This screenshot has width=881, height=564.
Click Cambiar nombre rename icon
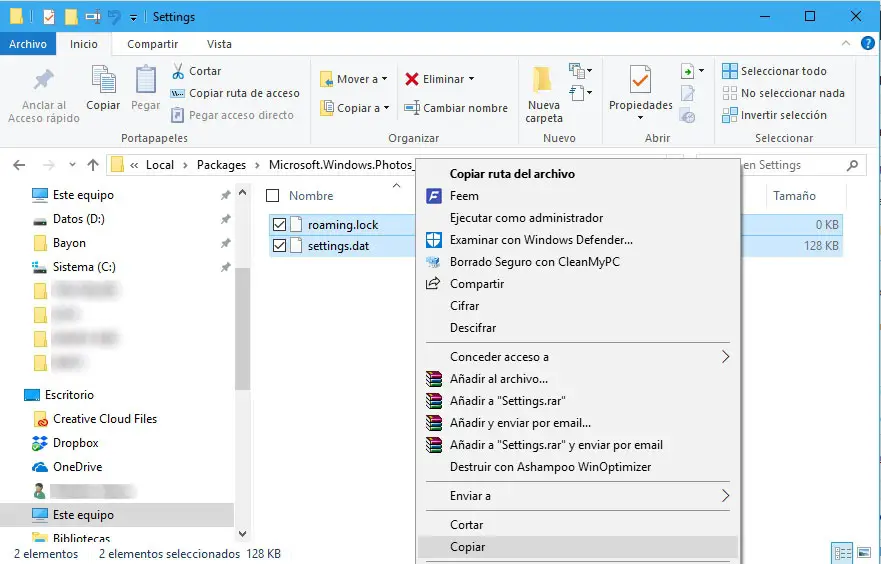point(412,108)
